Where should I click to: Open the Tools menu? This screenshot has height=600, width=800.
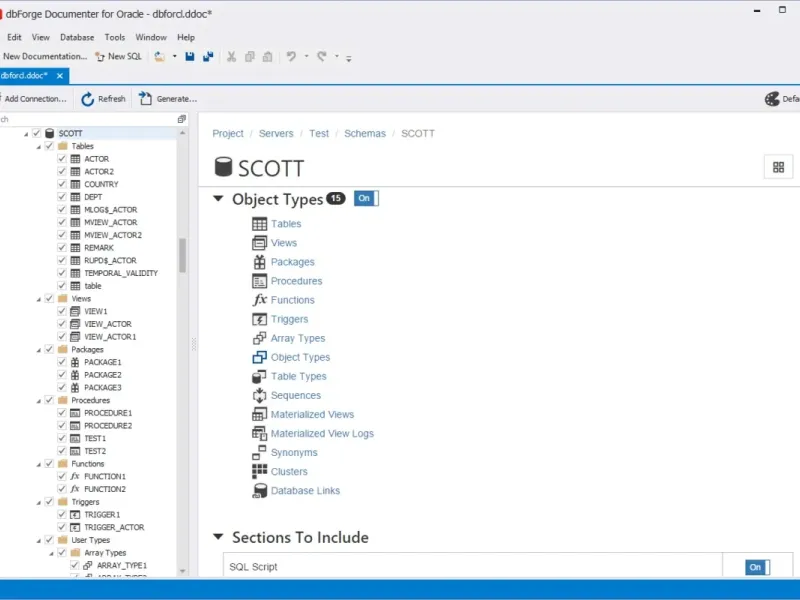point(115,37)
